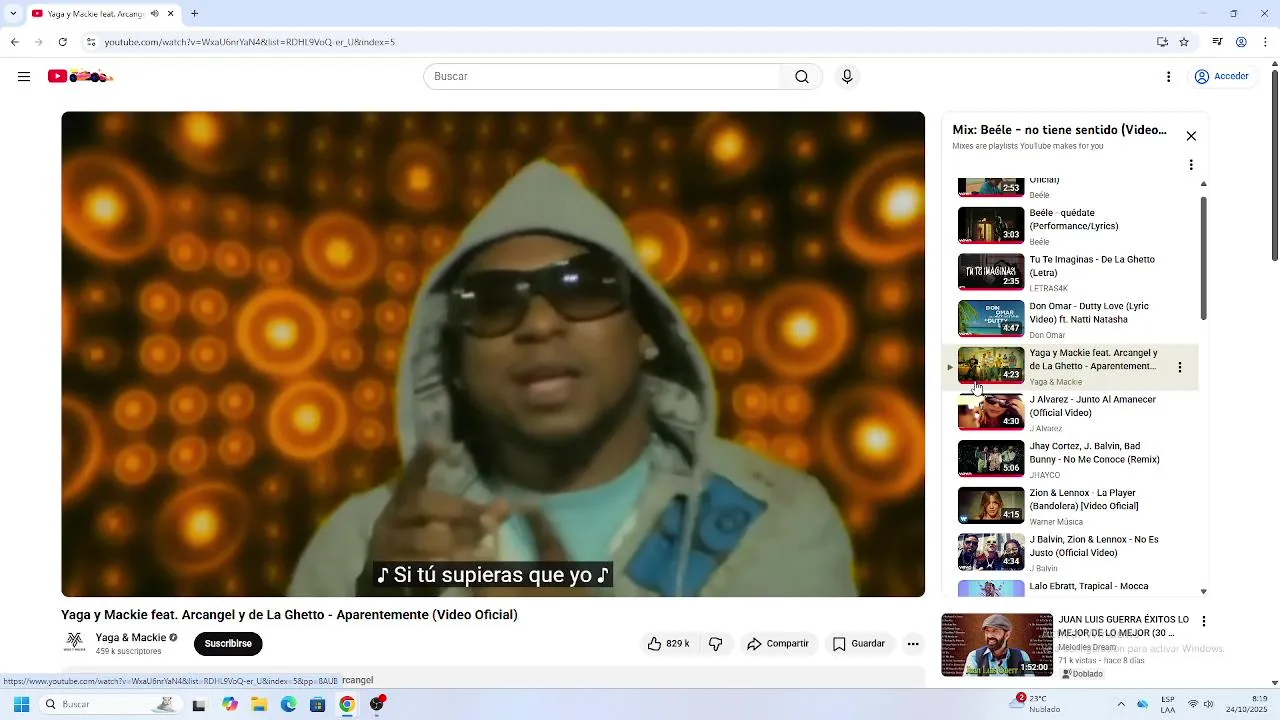Click the taskbar Buscar search box
This screenshot has height=720, width=1280.
coord(109,704)
